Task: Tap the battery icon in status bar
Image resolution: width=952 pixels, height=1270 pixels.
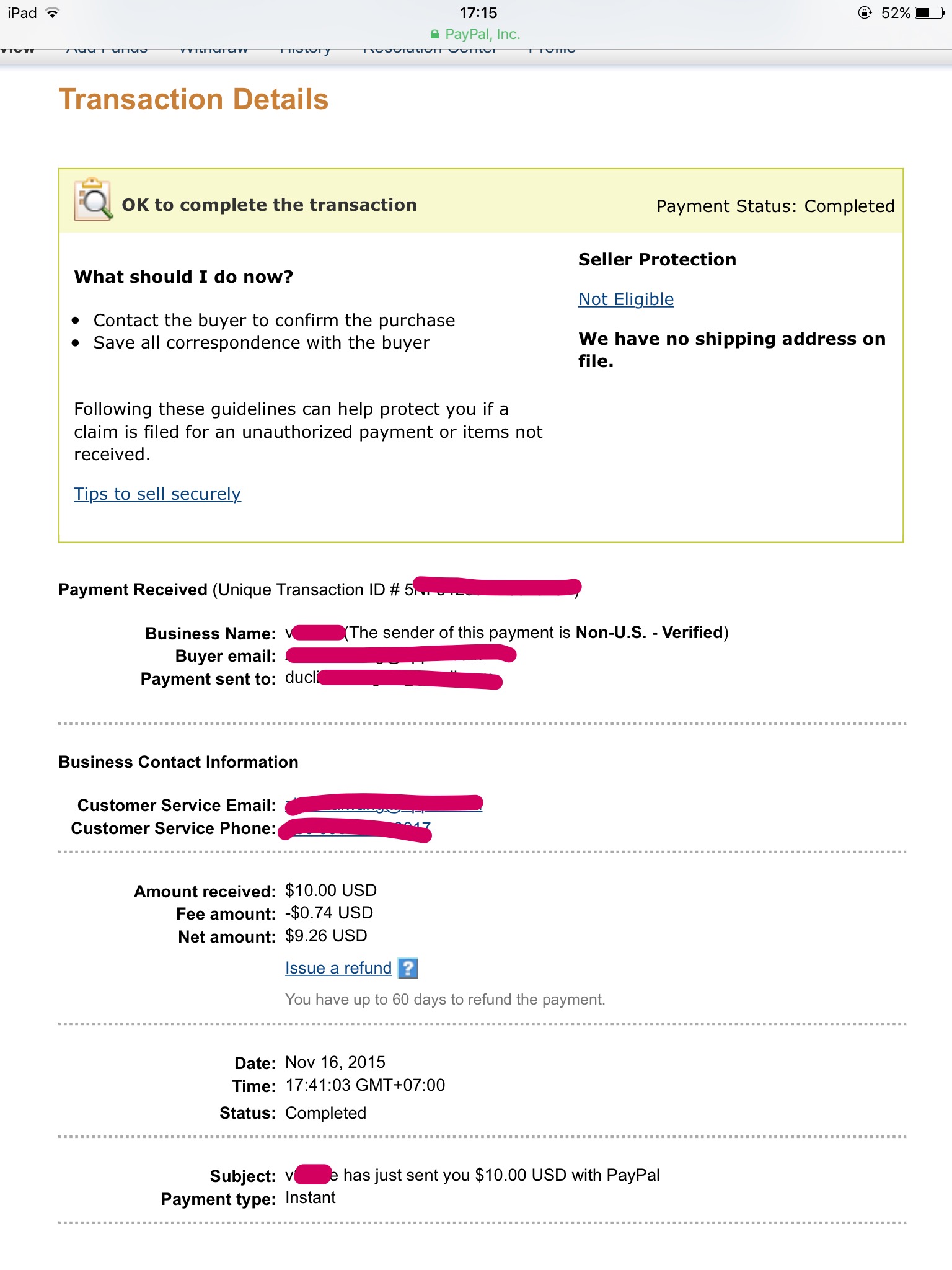Action: pyautogui.click(x=929, y=13)
